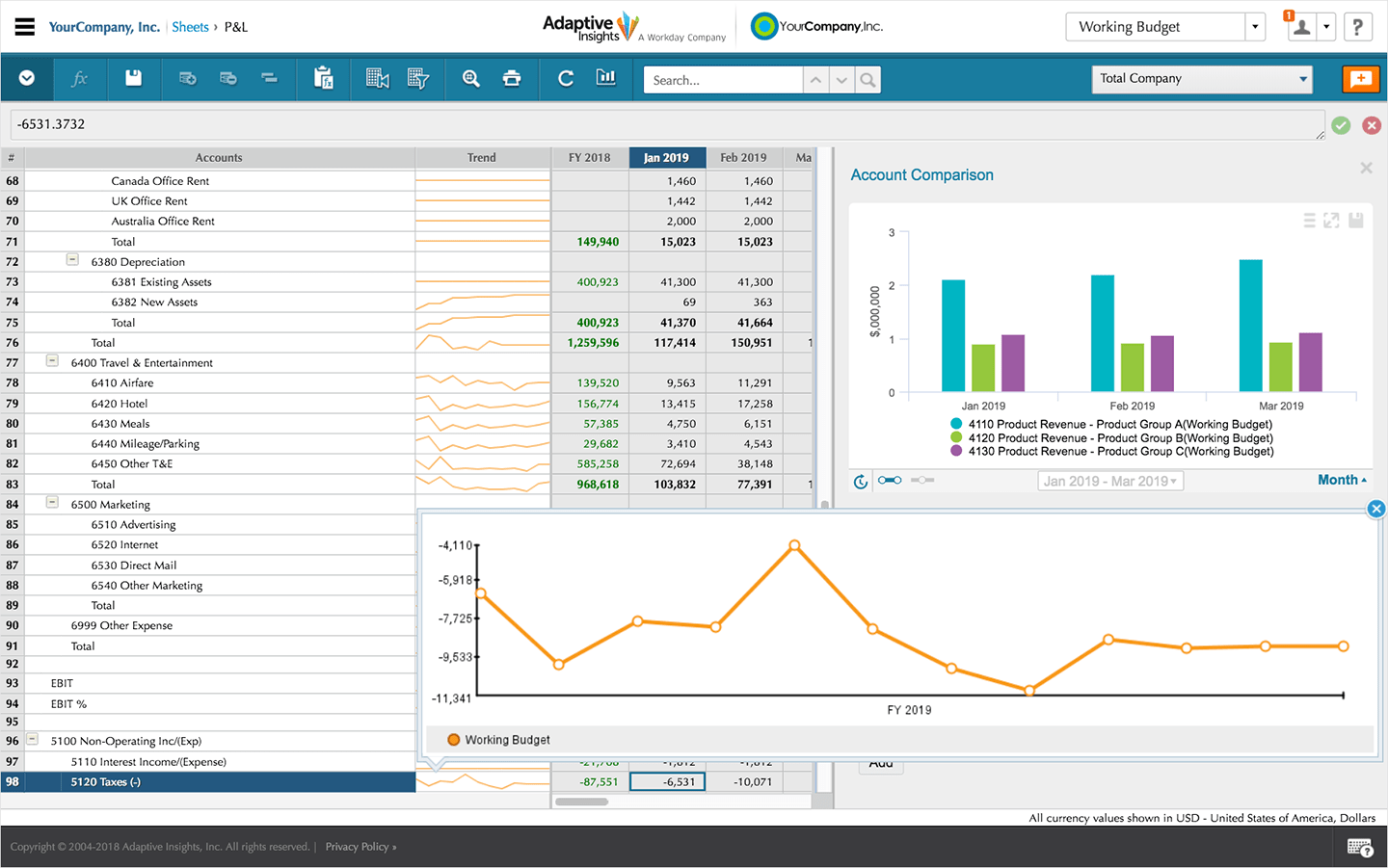Select the Jan 2019 column header

tap(667, 158)
